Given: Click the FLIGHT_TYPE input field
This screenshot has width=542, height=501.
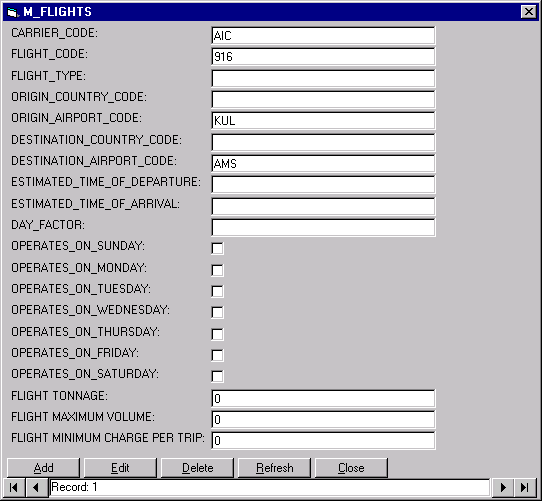Looking at the screenshot, I should 323,78.
